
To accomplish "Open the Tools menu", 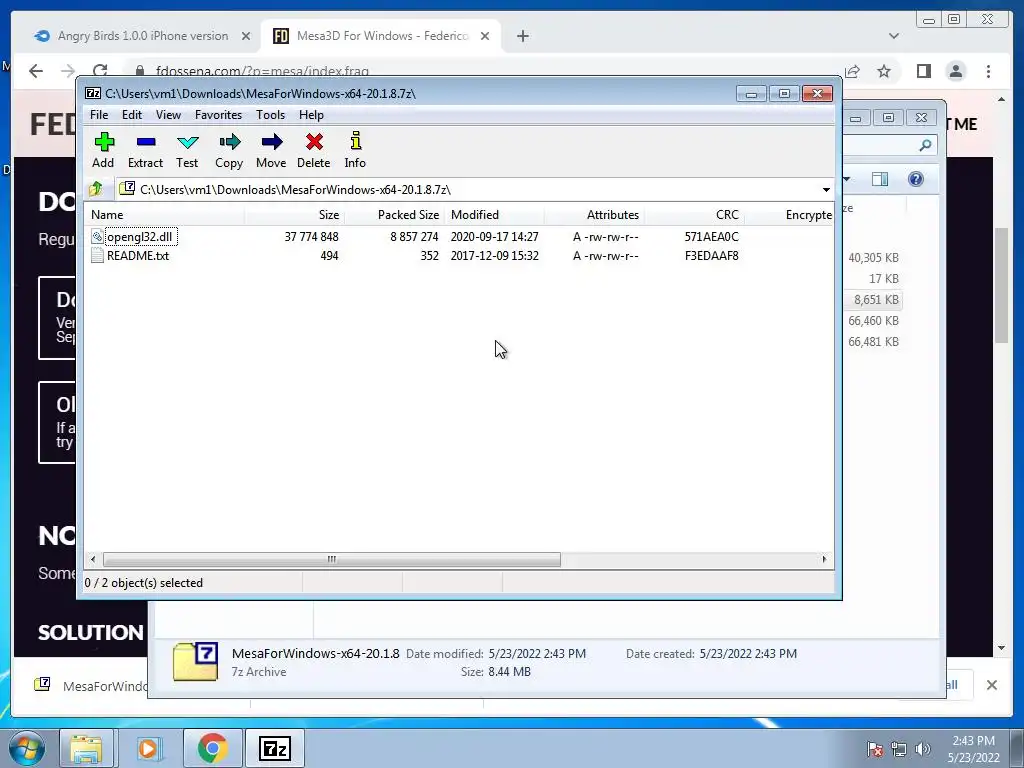I will tap(270, 115).
